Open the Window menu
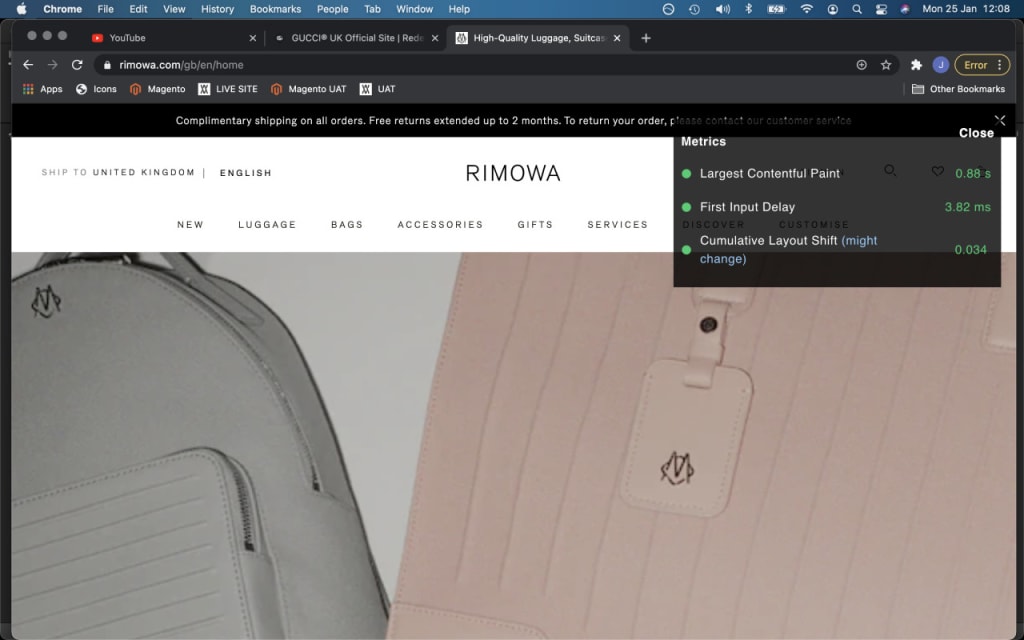The height and width of the screenshot is (640, 1024). (x=415, y=9)
